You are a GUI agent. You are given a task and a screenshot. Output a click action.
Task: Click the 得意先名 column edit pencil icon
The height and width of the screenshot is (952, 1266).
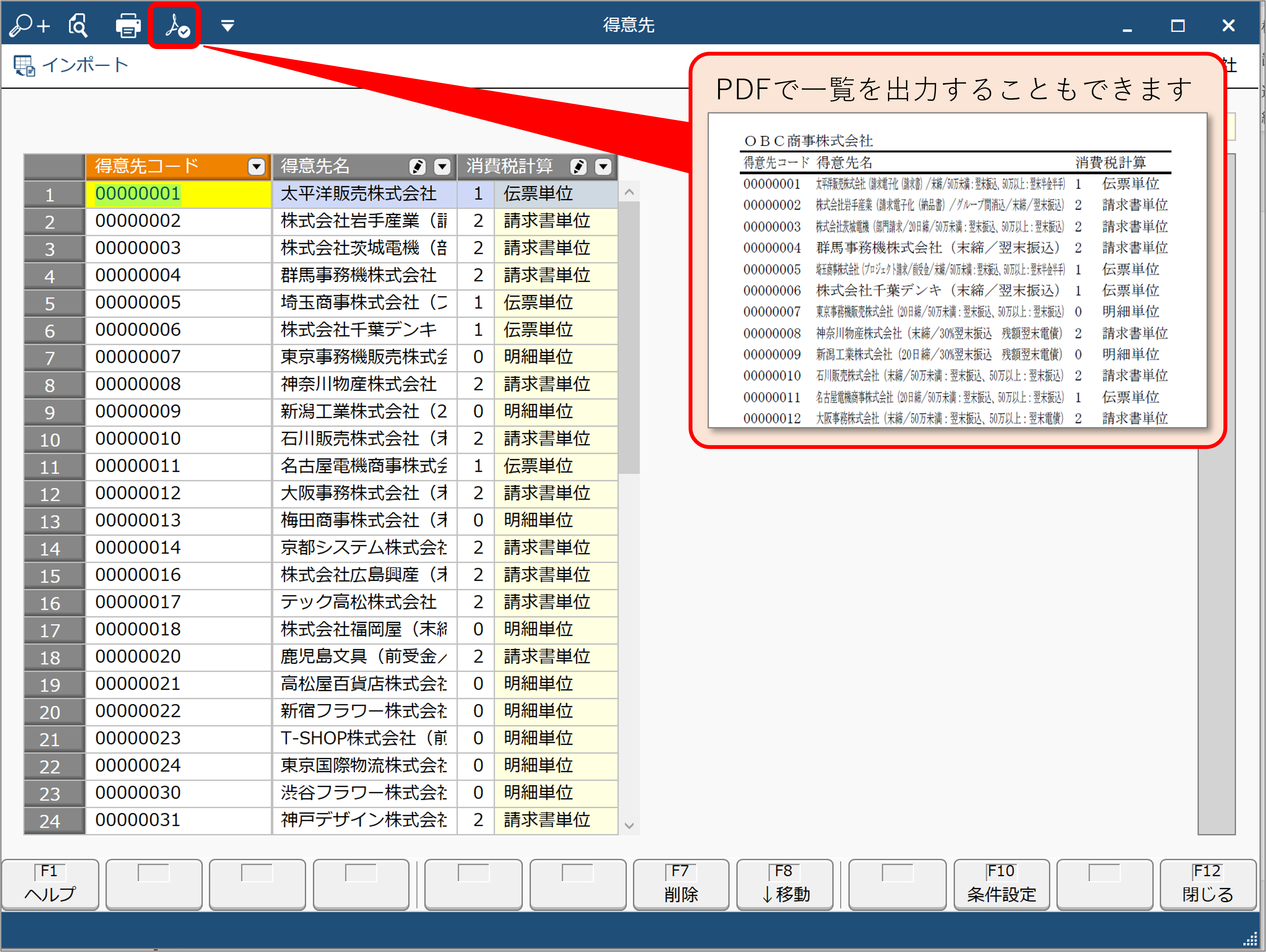tap(417, 166)
